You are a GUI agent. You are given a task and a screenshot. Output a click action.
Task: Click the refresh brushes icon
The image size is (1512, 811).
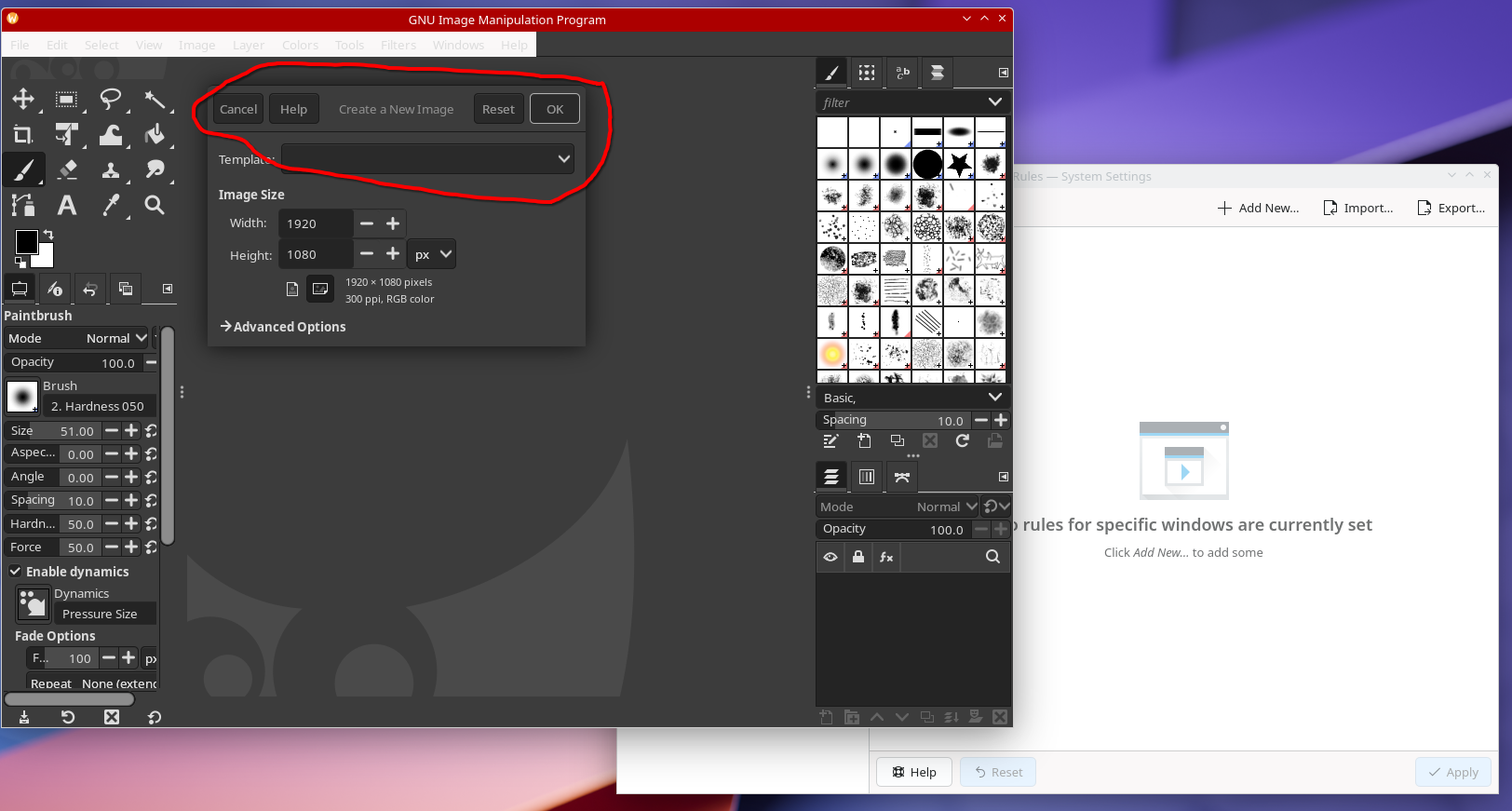[x=963, y=441]
